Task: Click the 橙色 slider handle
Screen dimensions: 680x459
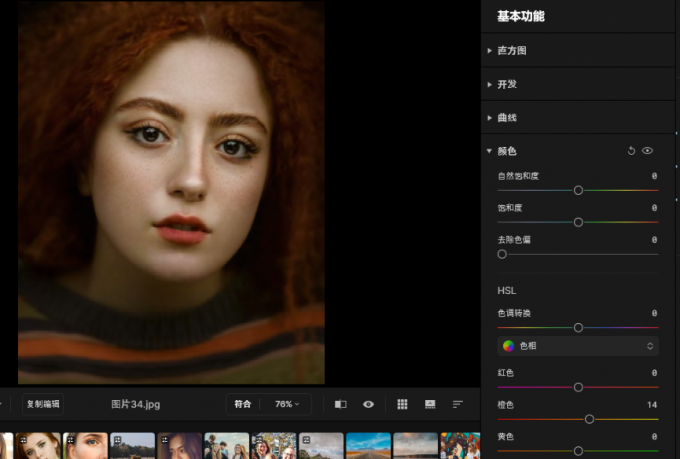Action: point(589,419)
